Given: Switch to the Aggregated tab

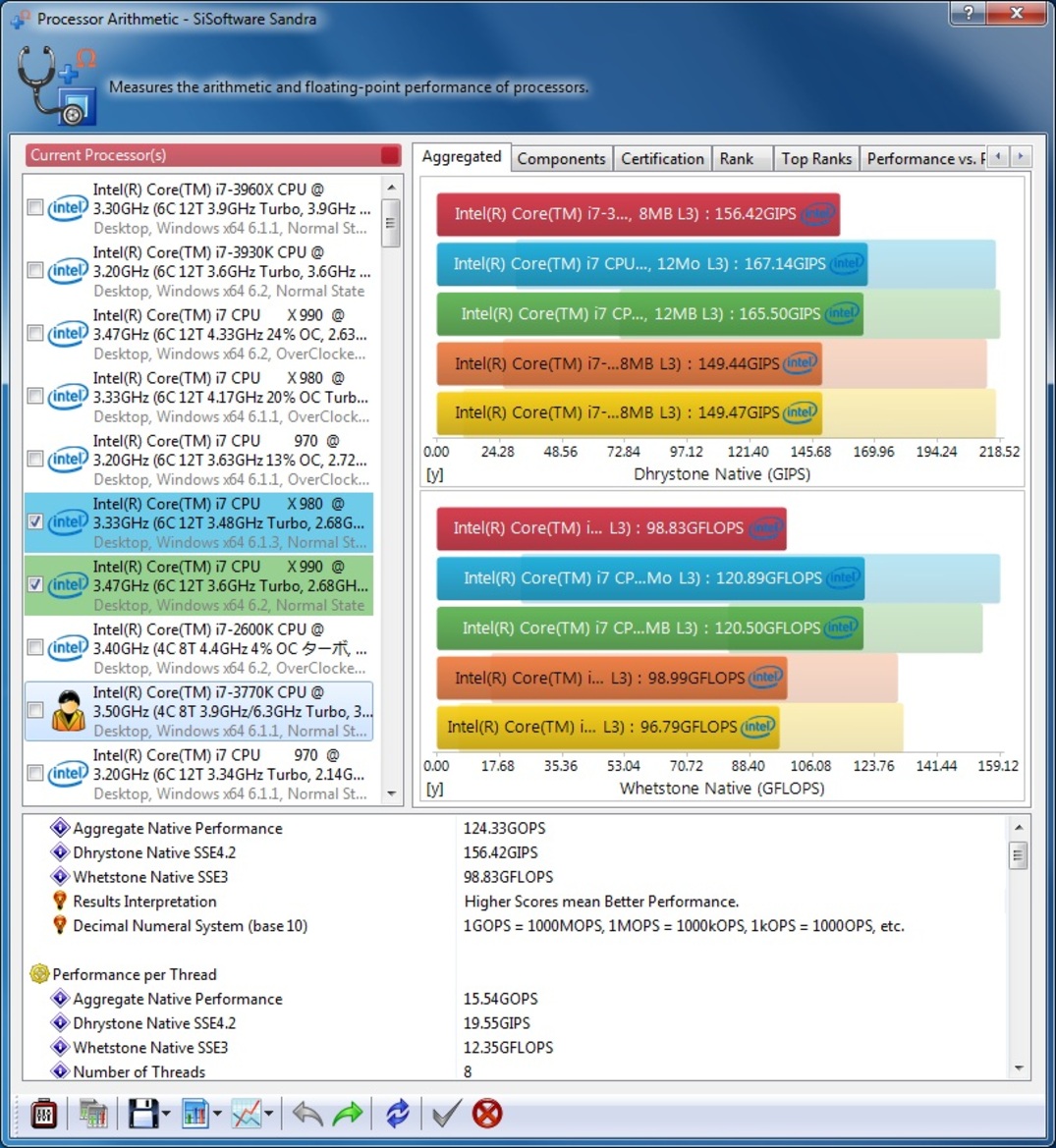Looking at the screenshot, I should 462,157.
